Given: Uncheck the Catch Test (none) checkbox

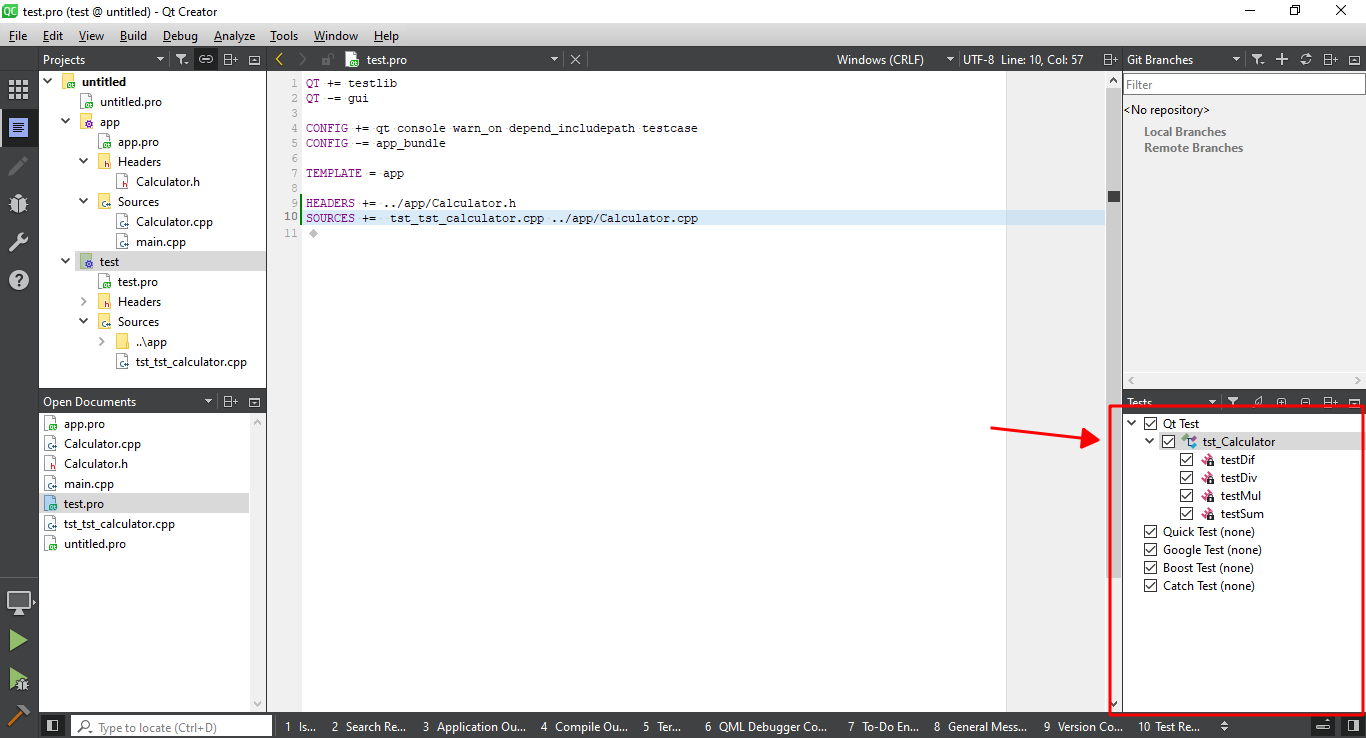Looking at the screenshot, I should point(1150,586).
